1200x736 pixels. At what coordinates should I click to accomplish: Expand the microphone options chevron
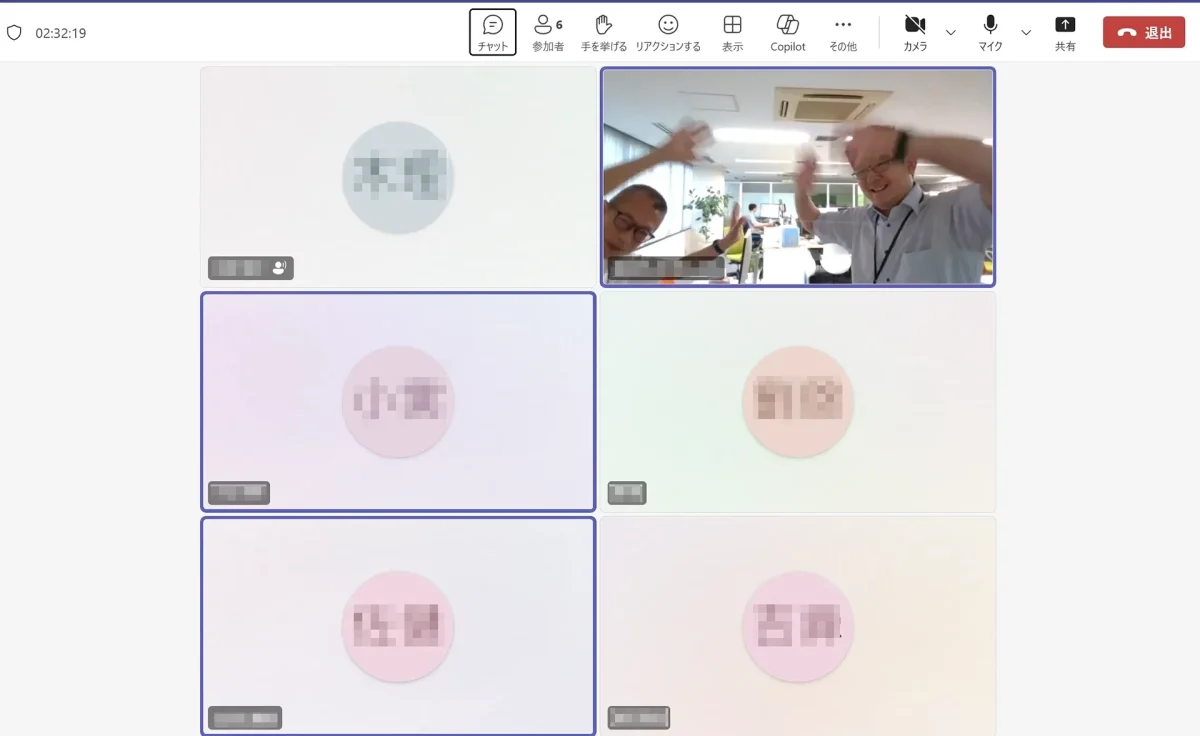coord(1026,33)
